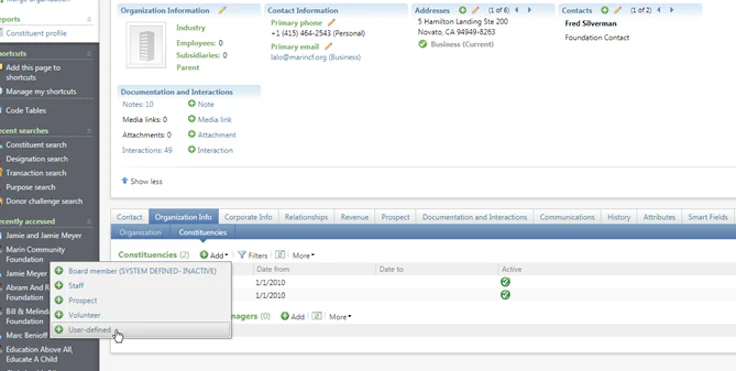The width and height of the screenshot is (736, 371).
Task: Switch to the Relationships tab
Action: (x=306, y=217)
